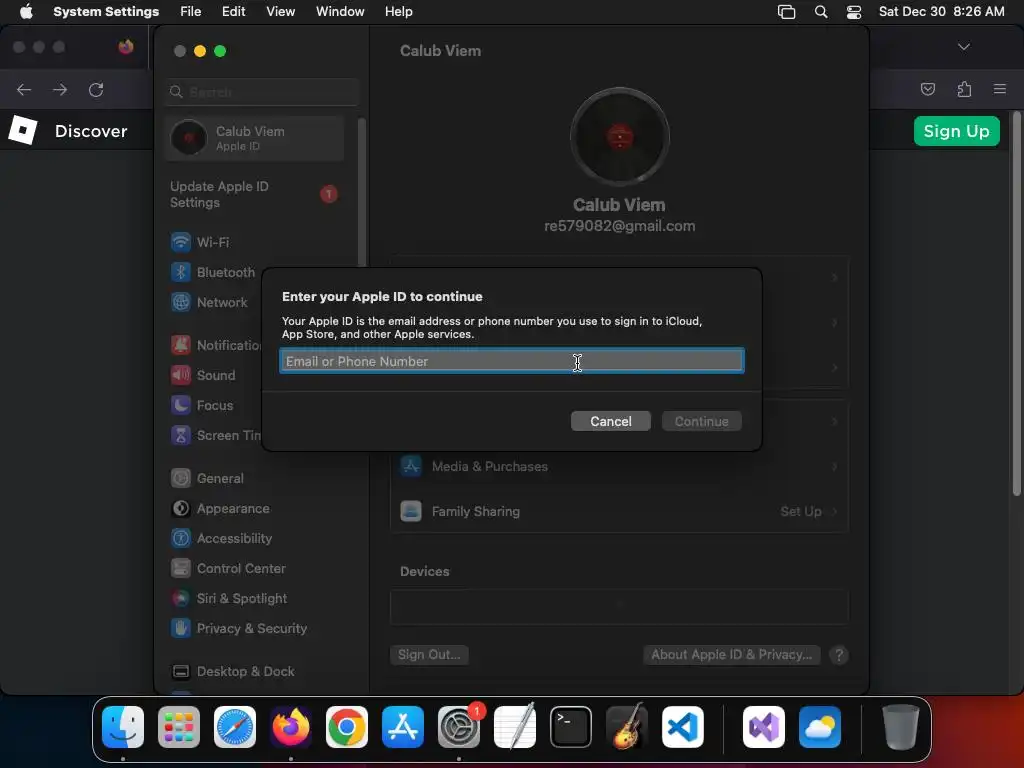Open the Window menu
The height and width of the screenshot is (768, 1024).
coord(340,11)
